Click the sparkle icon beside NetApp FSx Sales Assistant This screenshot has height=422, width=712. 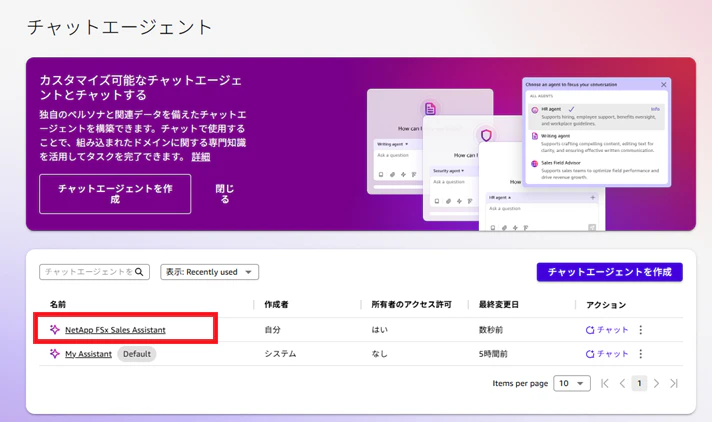pos(54,329)
